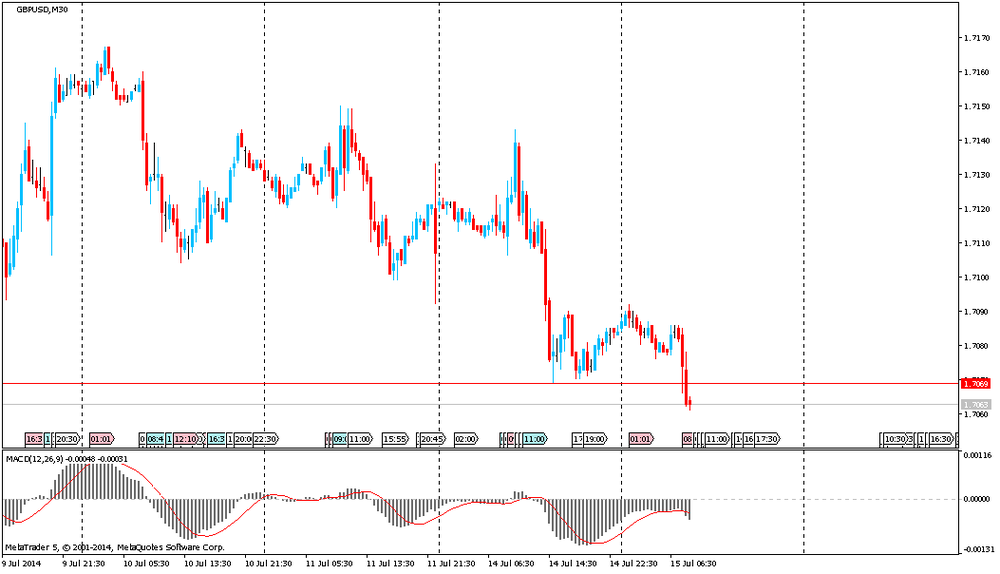Select the 17:30 event marker

(767, 439)
